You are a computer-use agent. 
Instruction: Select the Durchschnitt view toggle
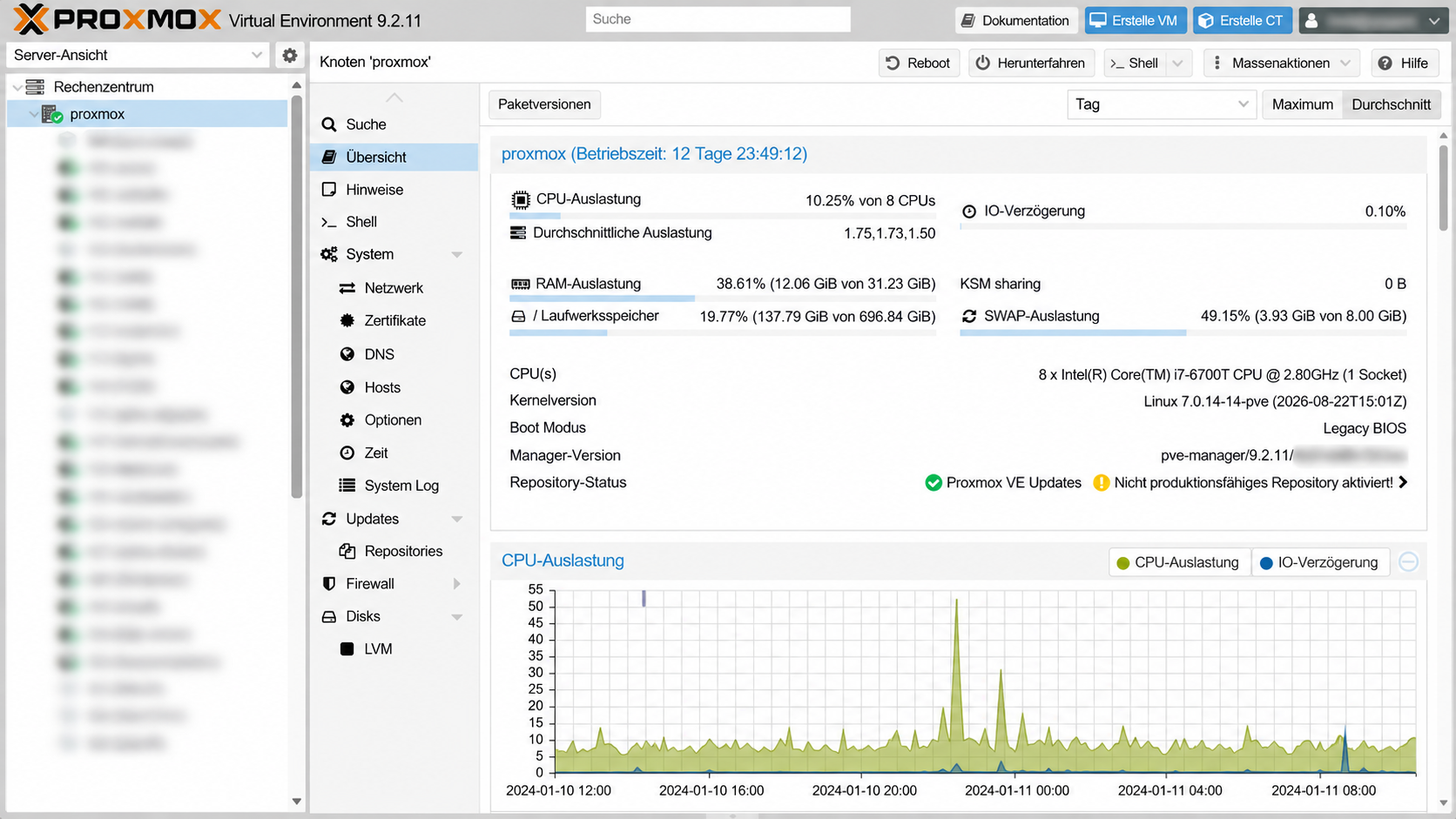click(1391, 104)
